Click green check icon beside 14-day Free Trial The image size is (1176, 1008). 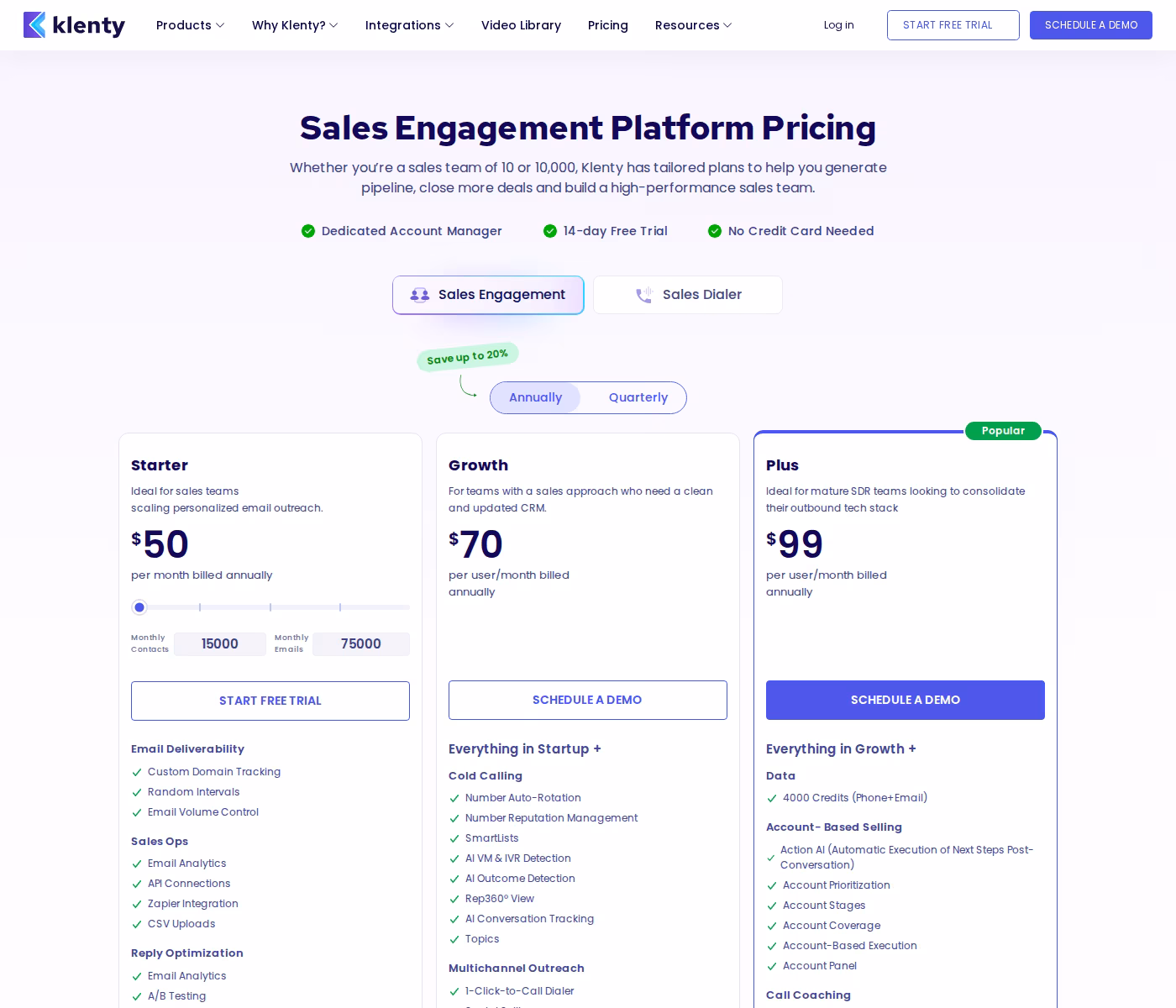(x=550, y=231)
